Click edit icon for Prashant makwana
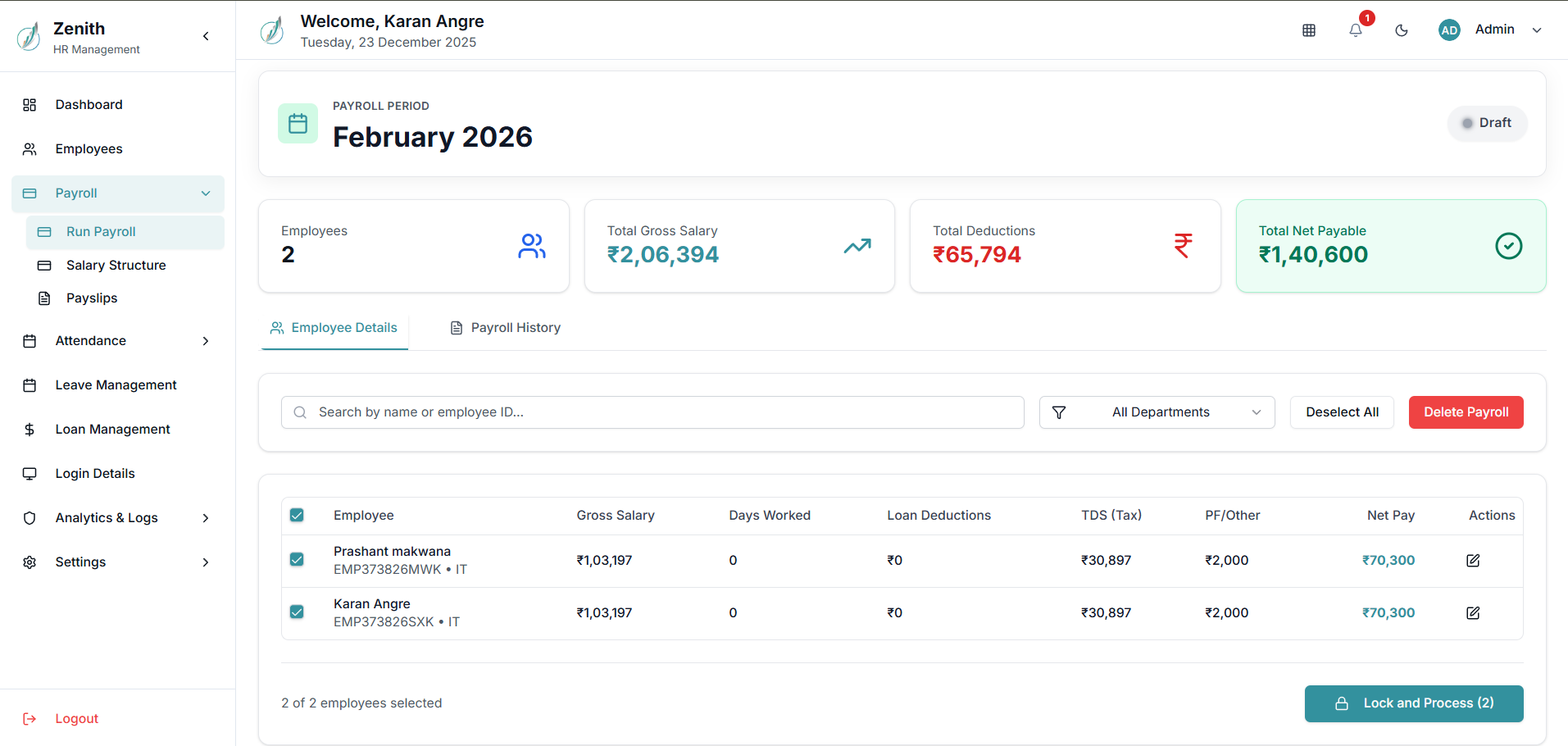The width and height of the screenshot is (1568, 746). [x=1473, y=561]
